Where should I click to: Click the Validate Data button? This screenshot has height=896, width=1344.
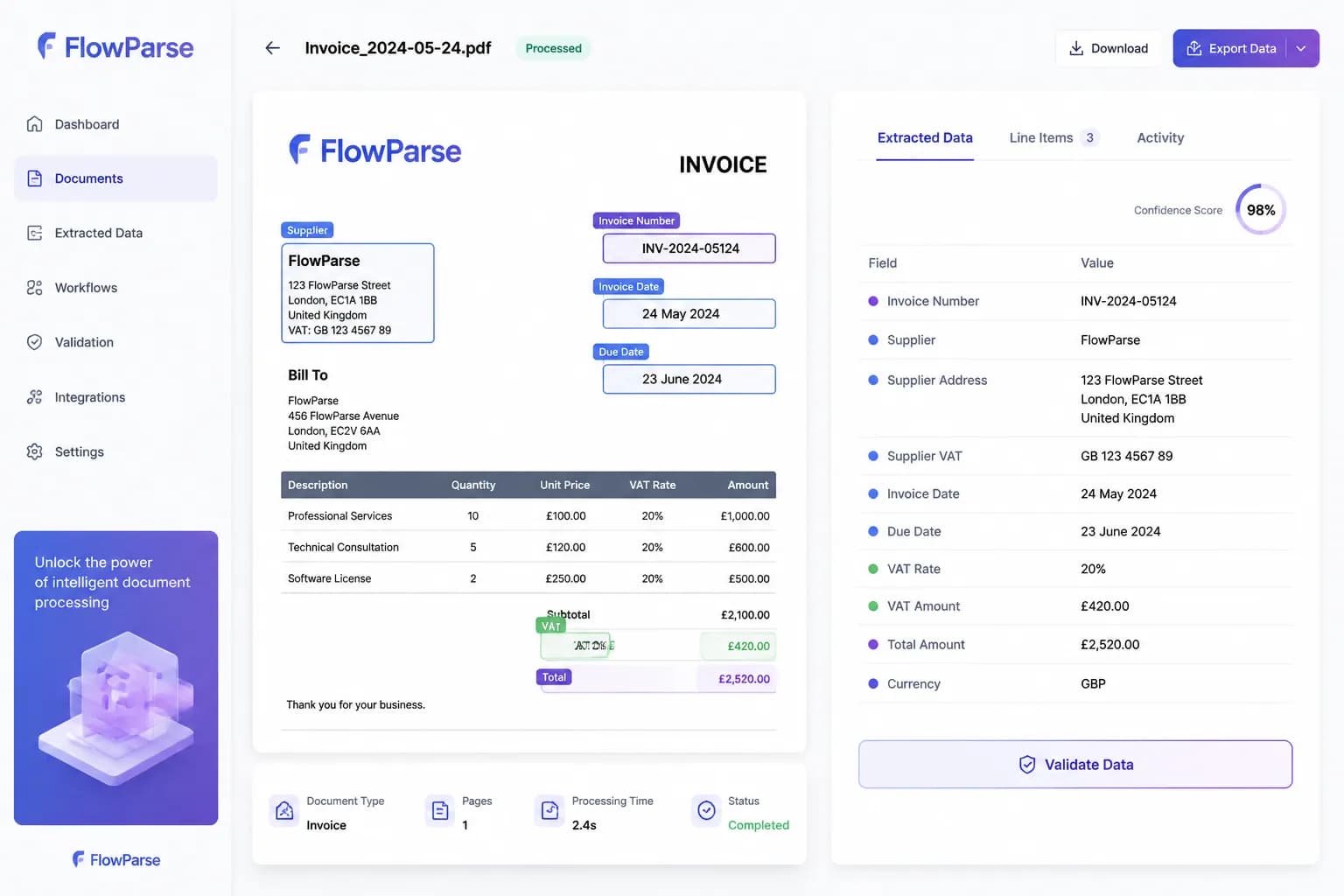point(1075,765)
